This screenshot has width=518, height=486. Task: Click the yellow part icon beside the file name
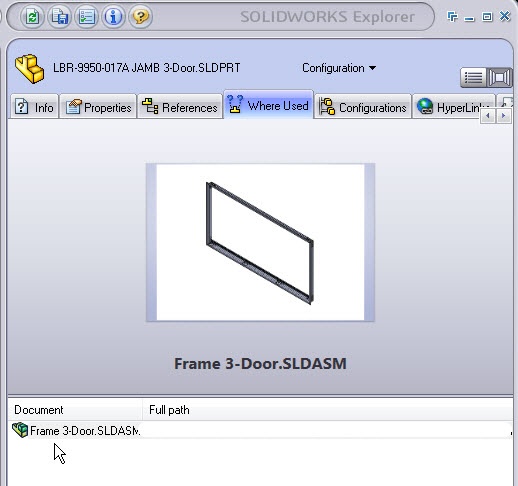tap(30, 68)
